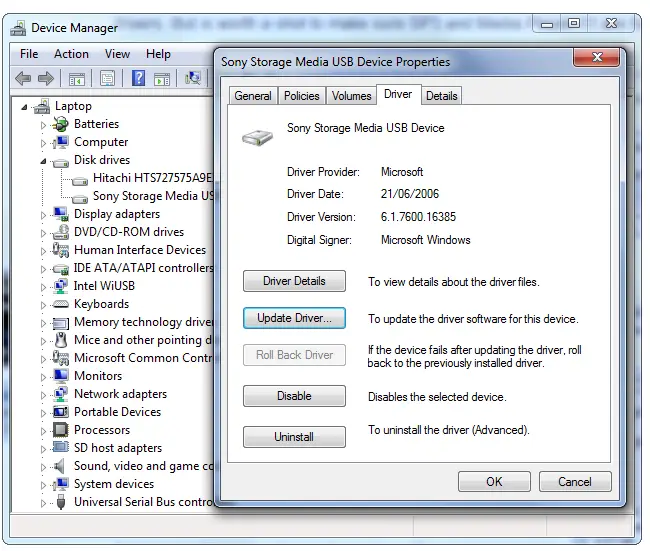The width and height of the screenshot is (650, 551).
Task: Click the Action Pane toolbar icon
Action: (x=162, y=78)
